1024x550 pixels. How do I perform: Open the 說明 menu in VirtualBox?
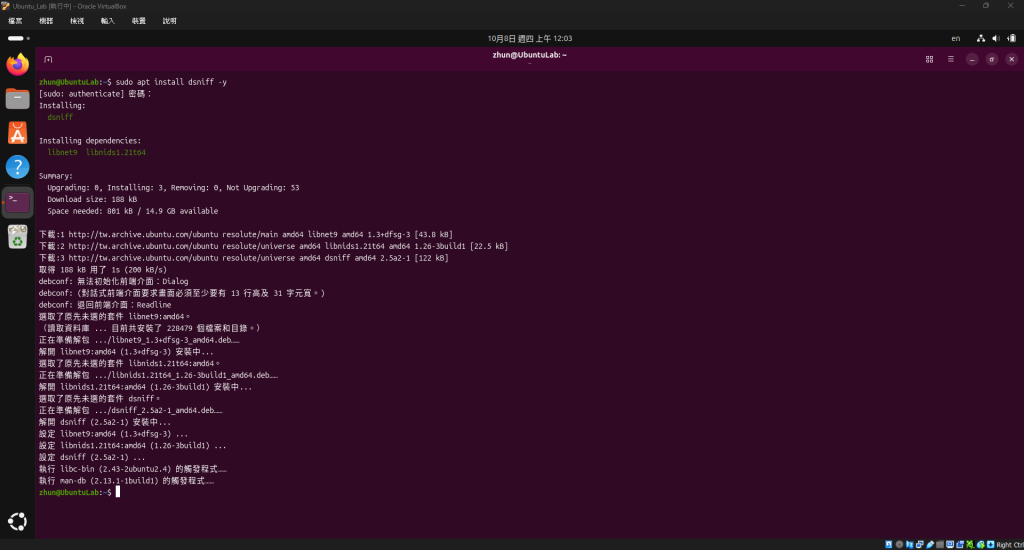coord(170,21)
